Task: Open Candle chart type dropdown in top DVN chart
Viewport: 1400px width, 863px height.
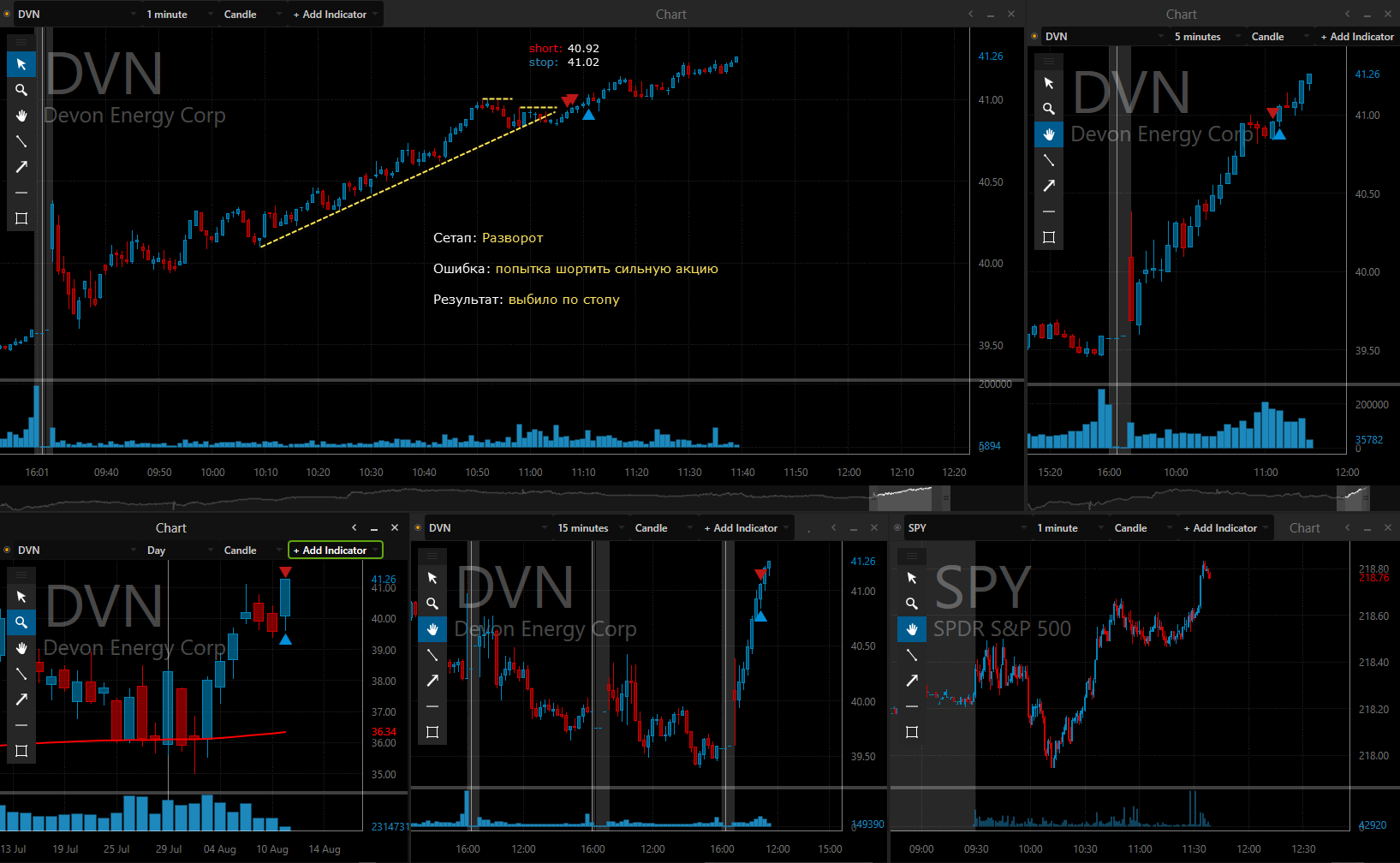Action: 253,15
